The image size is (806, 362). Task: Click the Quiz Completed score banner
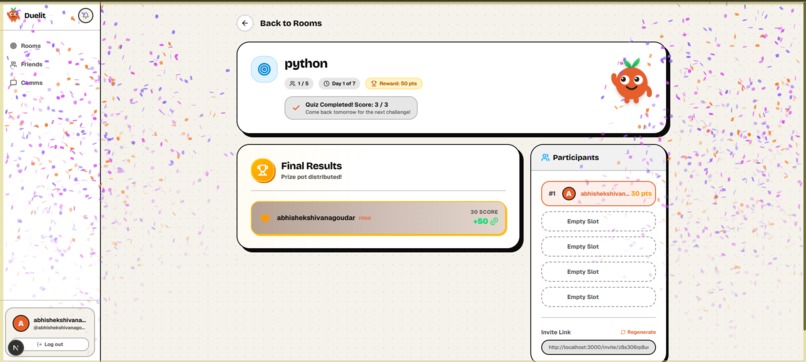point(351,108)
